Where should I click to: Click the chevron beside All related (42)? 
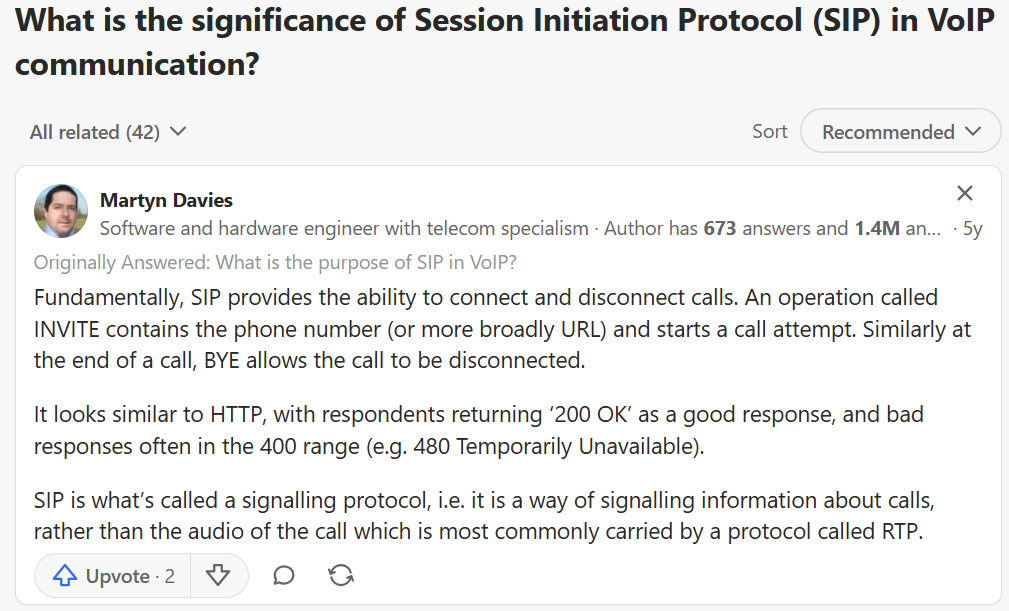click(178, 132)
